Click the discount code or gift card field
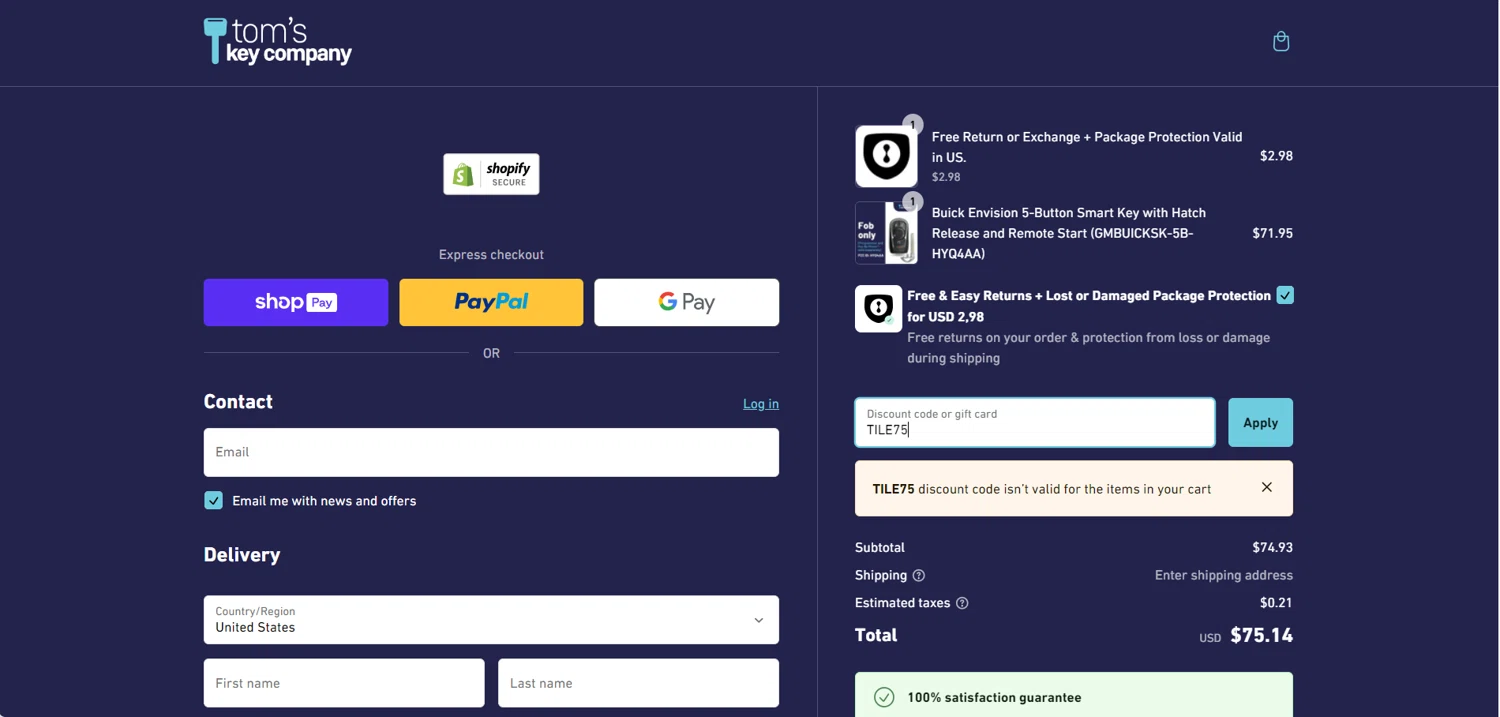The height and width of the screenshot is (717, 1500). (1035, 423)
